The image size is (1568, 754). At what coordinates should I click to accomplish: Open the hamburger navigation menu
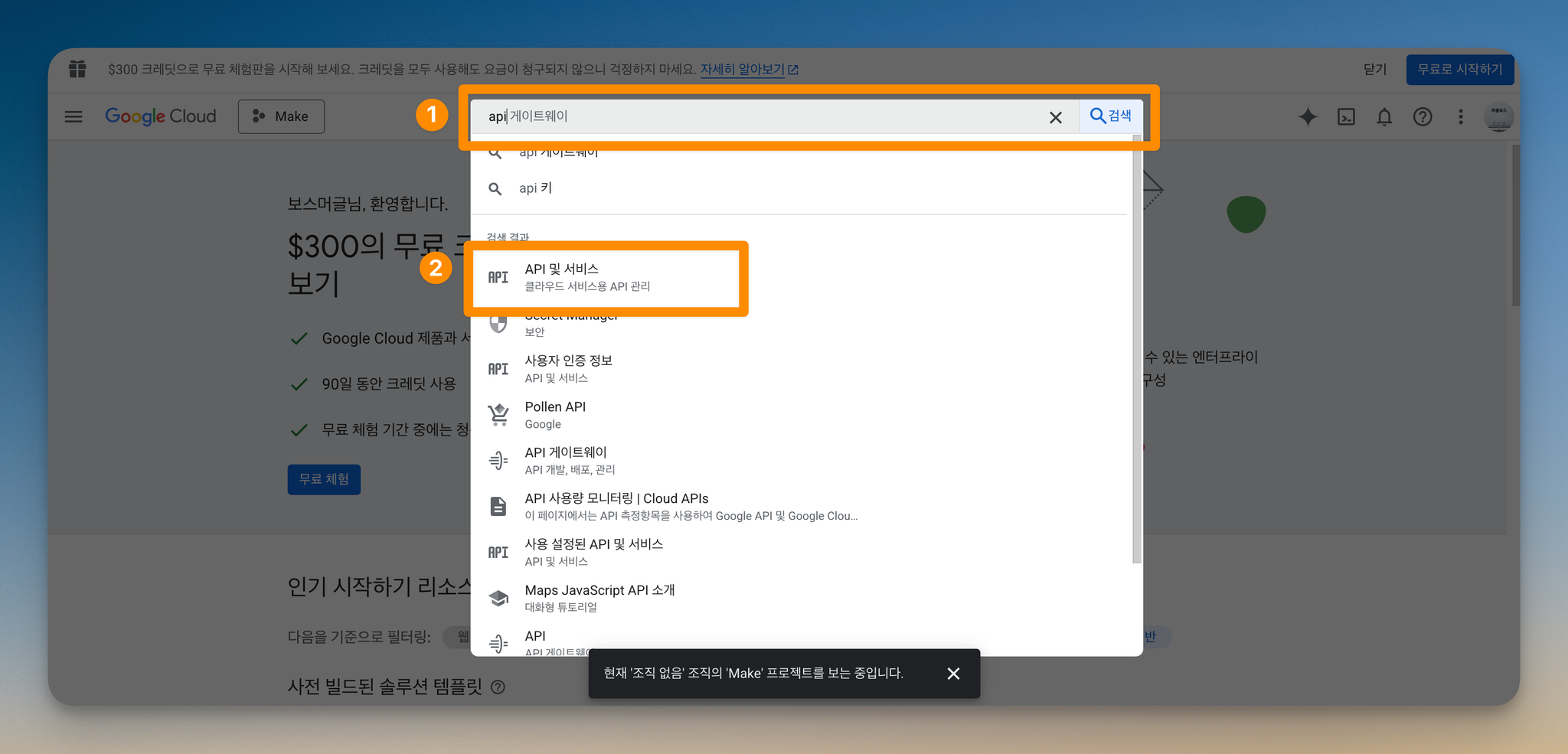[x=73, y=116]
